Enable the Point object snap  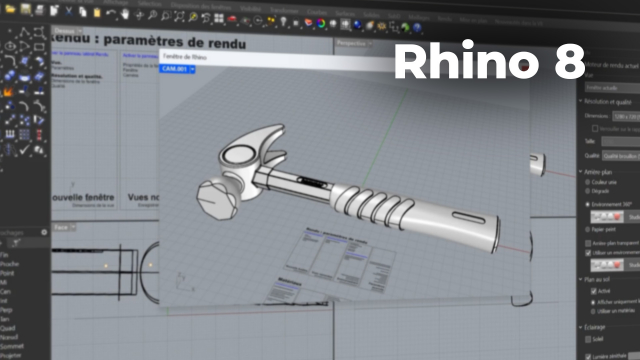coord(7,273)
